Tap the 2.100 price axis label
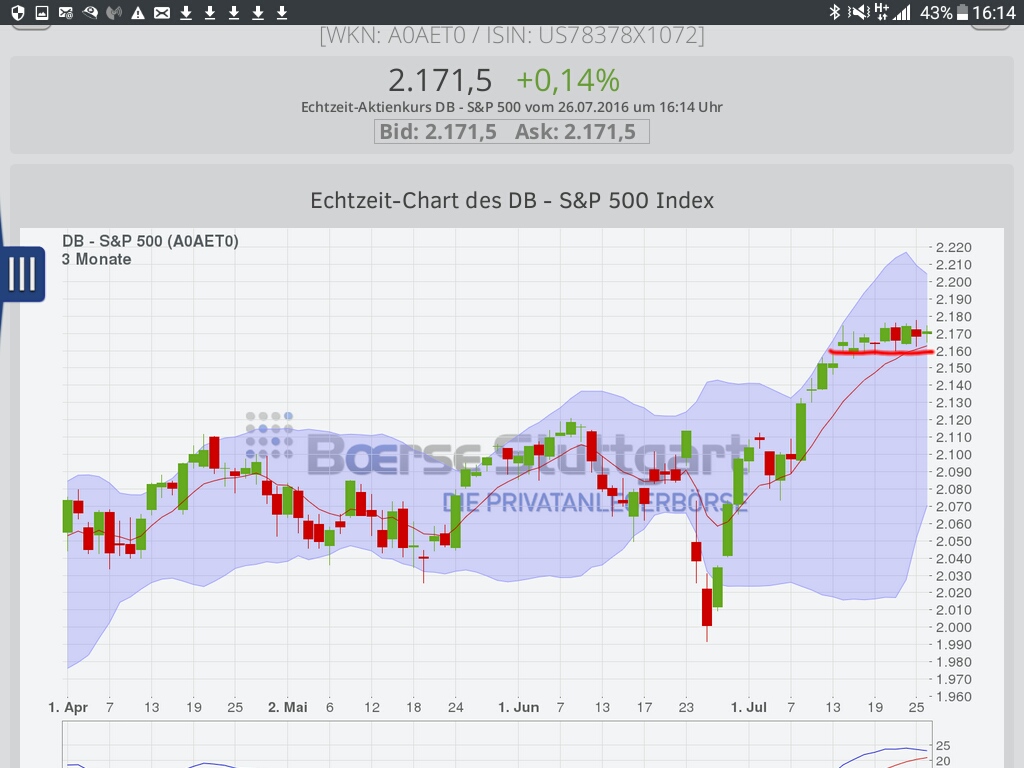Image resolution: width=1024 pixels, height=768 pixels. [x=953, y=455]
